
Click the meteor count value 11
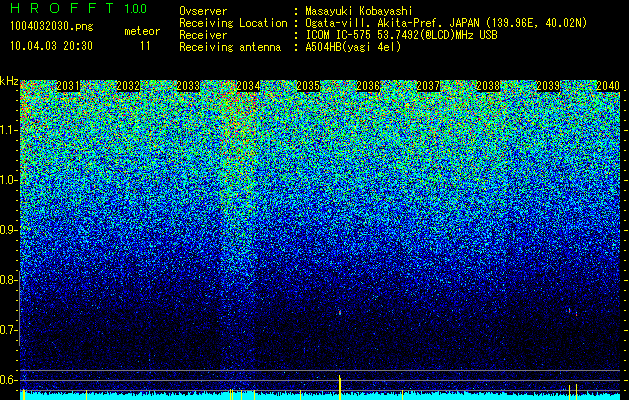(145, 46)
